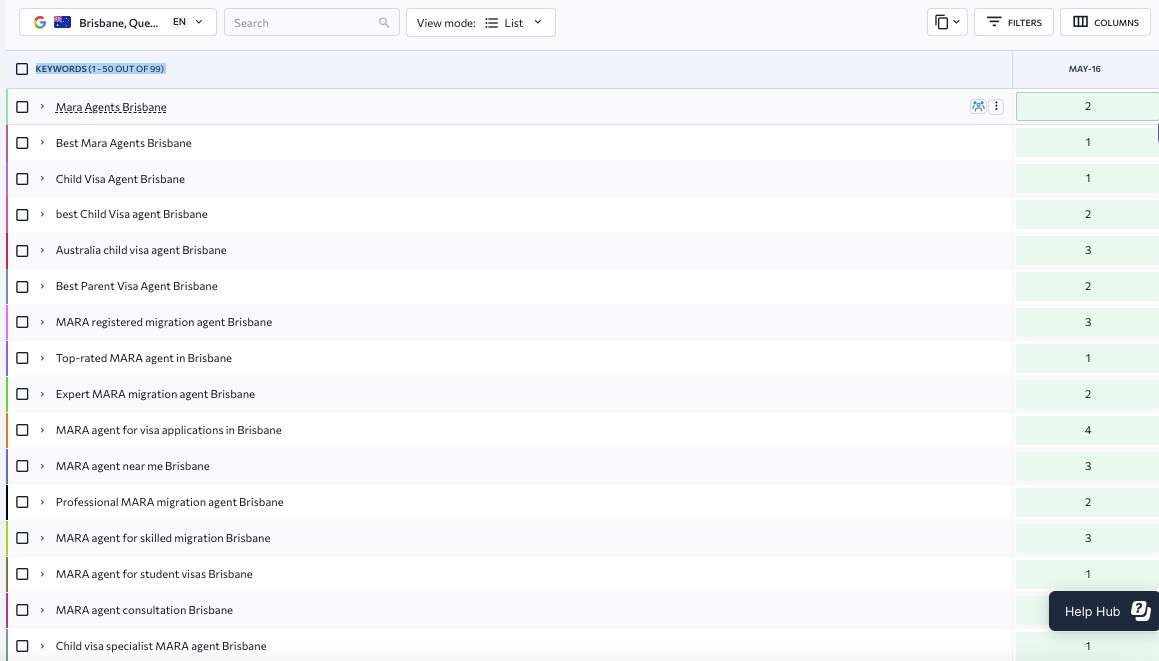
Task: Click the Australian flag icon
Action: pyautogui.click(x=63, y=21)
